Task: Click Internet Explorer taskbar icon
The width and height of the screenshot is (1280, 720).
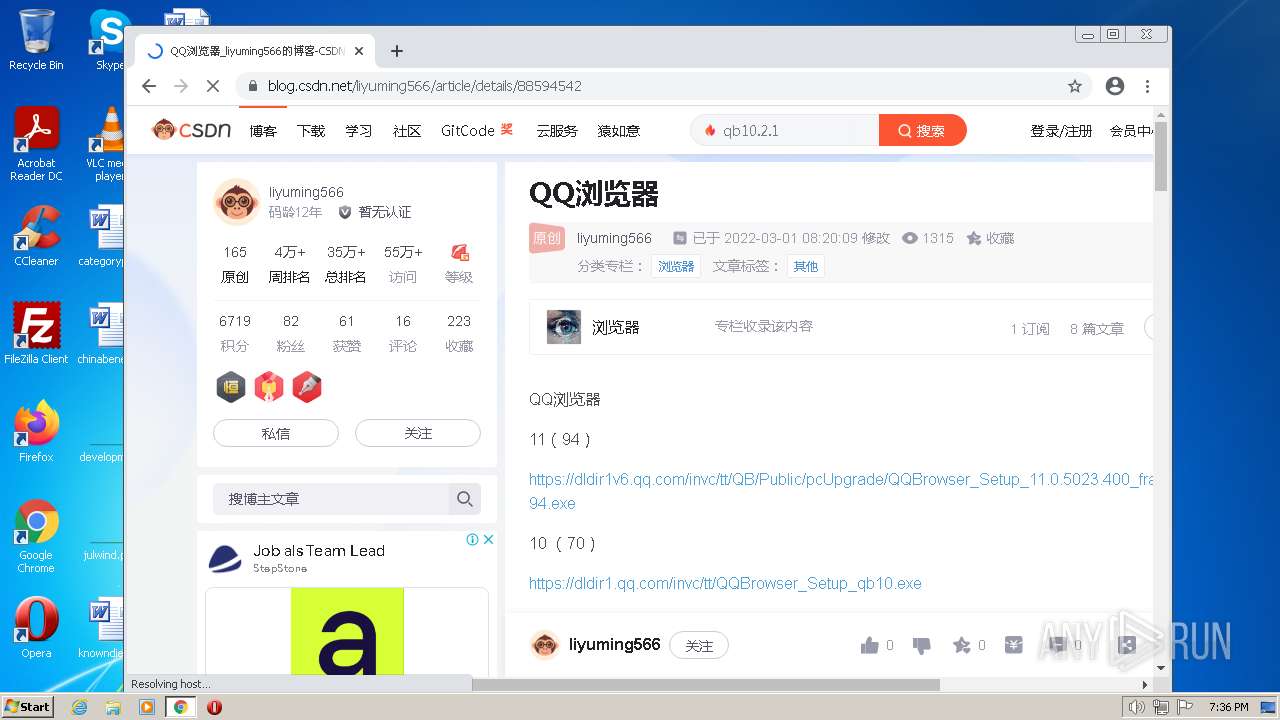Action: (79, 707)
